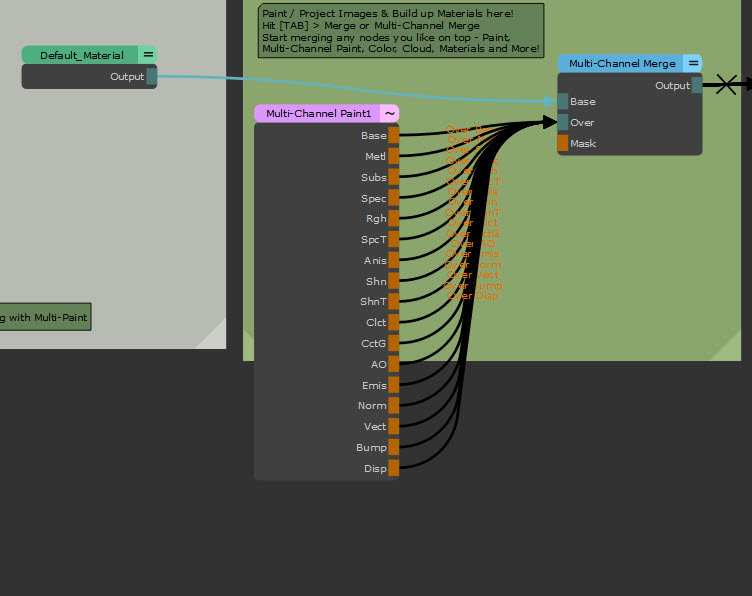Select the Default_Material node title bar
The height and width of the screenshot is (596, 752).
[x=82, y=55]
